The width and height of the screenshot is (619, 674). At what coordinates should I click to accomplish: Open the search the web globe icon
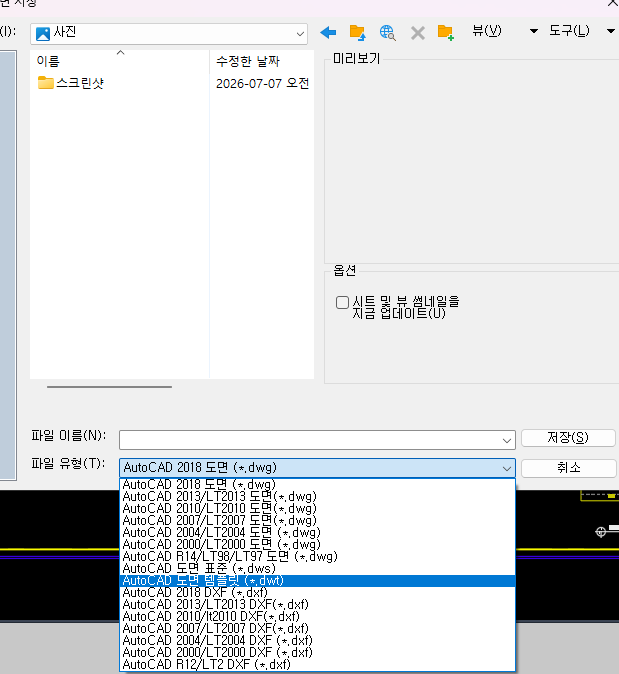[x=387, y=33]
